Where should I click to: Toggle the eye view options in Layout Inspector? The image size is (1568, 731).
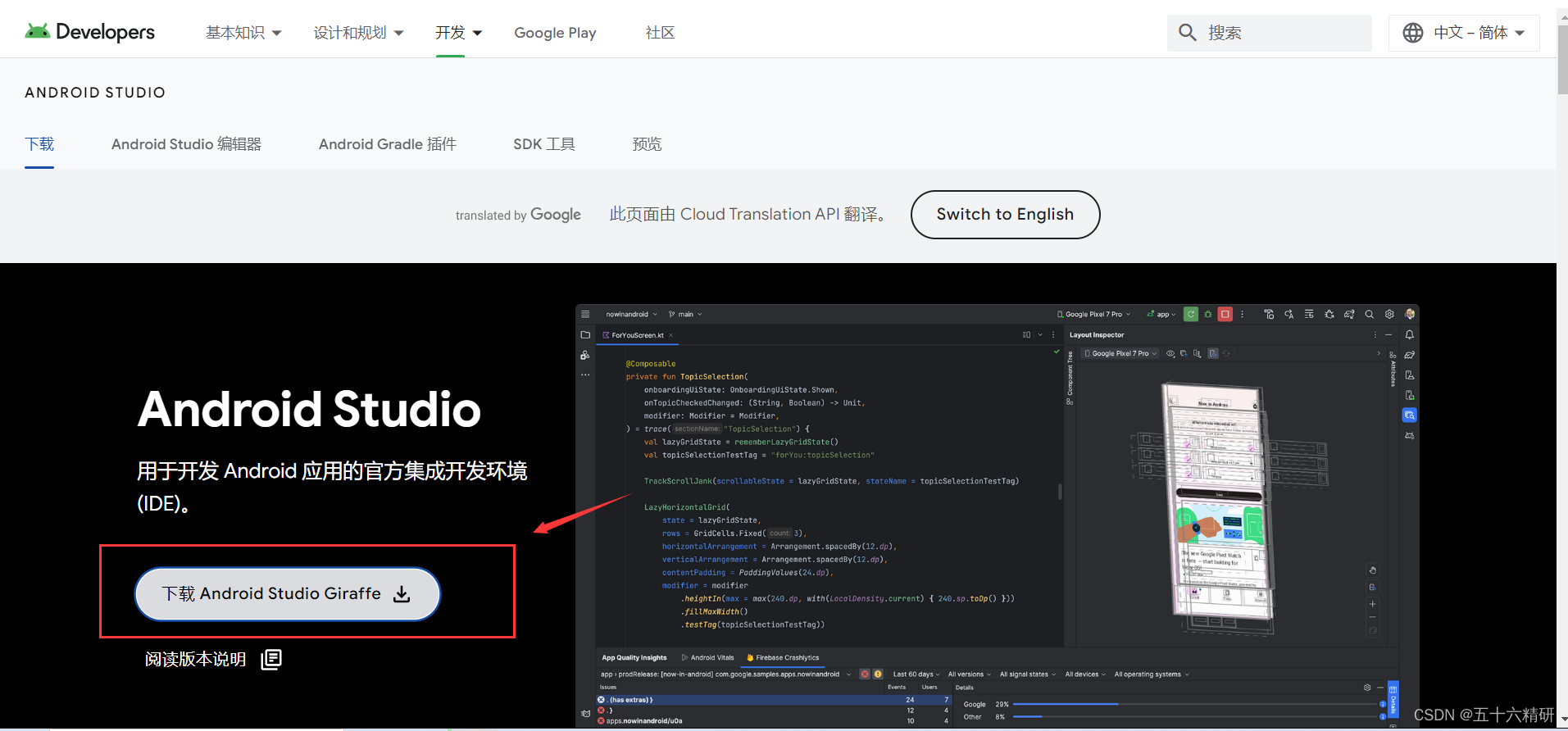pos(1170,353)
